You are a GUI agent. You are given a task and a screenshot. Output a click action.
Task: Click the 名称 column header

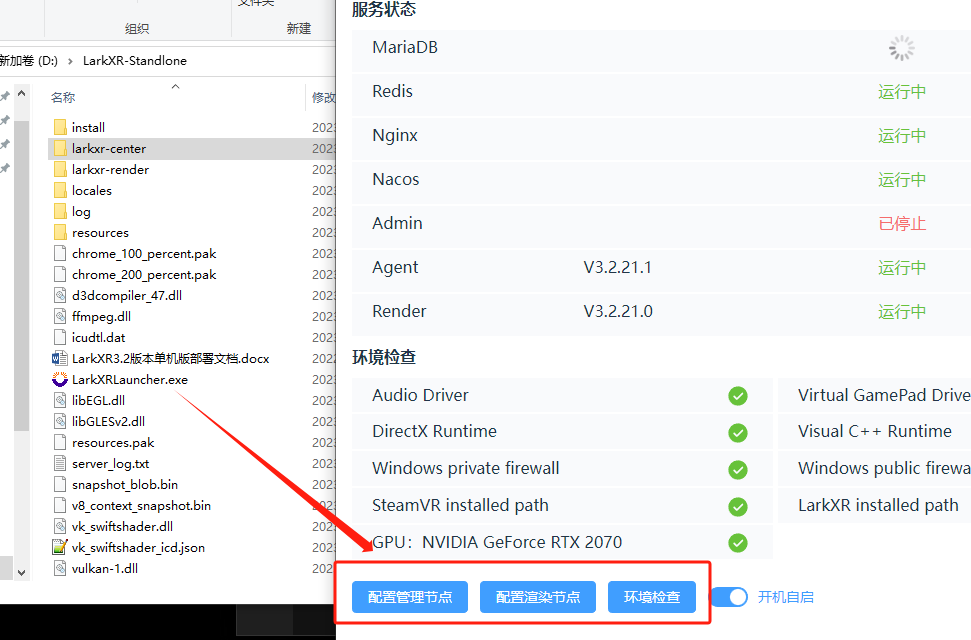63,97
